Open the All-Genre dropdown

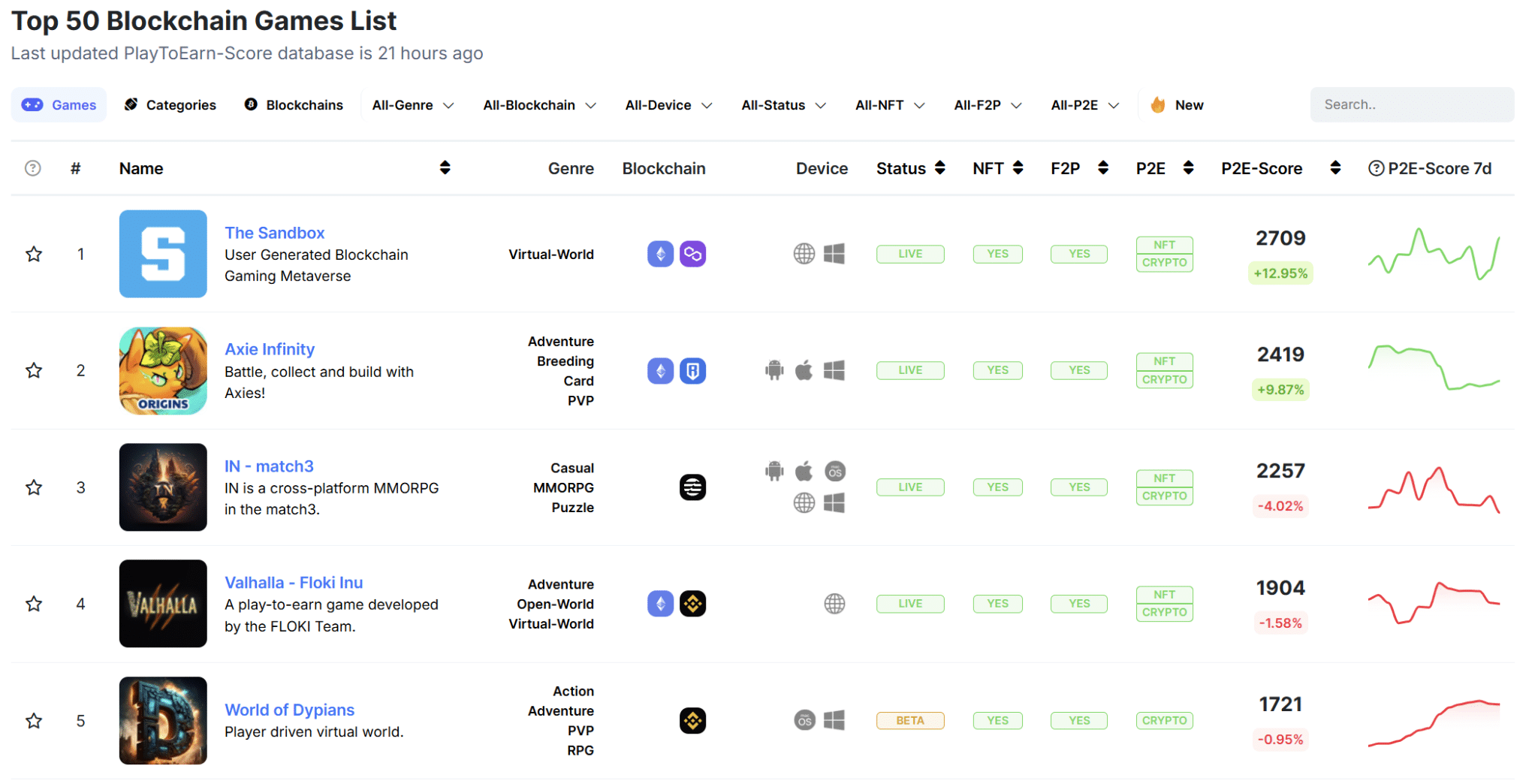(x=412, y=104)
